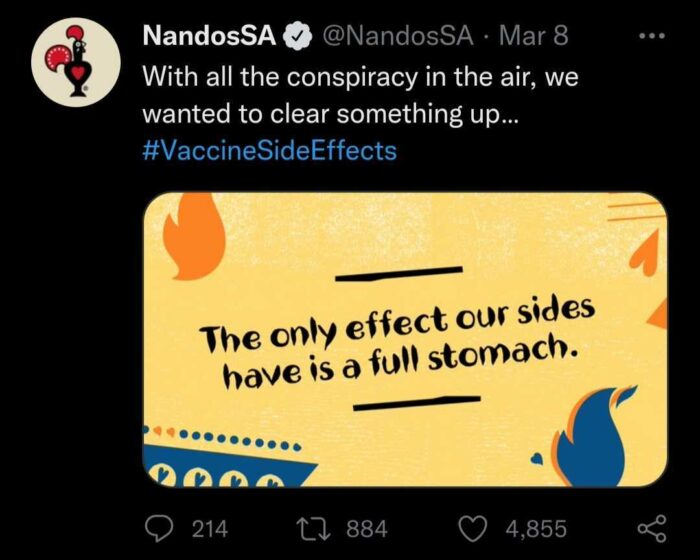Click the share icon on the tweet
Viewport: 700px width, 560px height.
coord(652,529)
